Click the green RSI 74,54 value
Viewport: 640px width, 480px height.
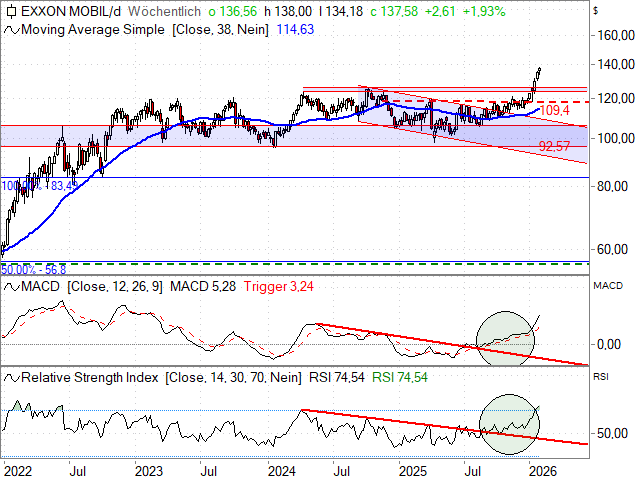400,378
